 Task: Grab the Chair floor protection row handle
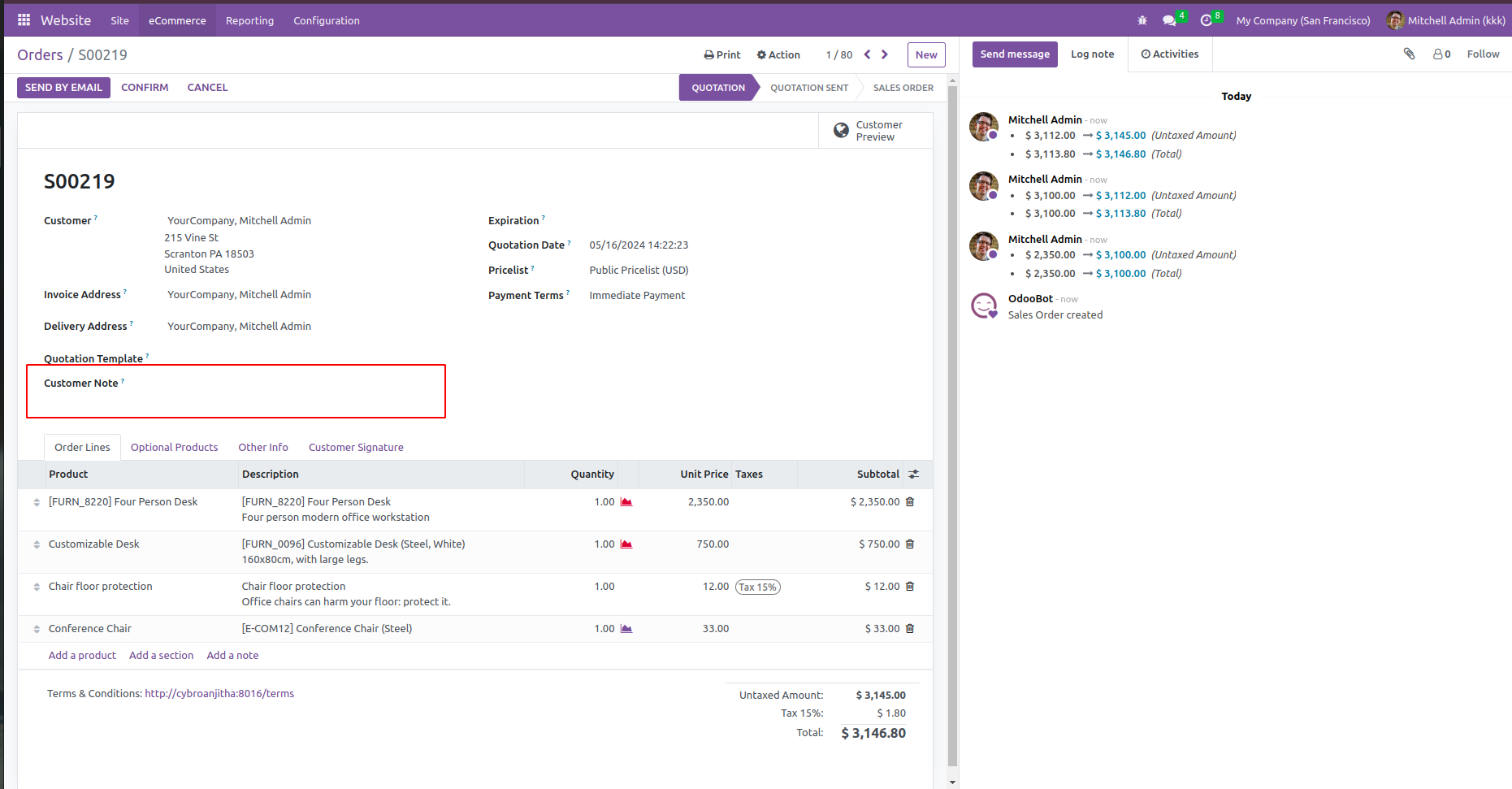click(37, 587)
